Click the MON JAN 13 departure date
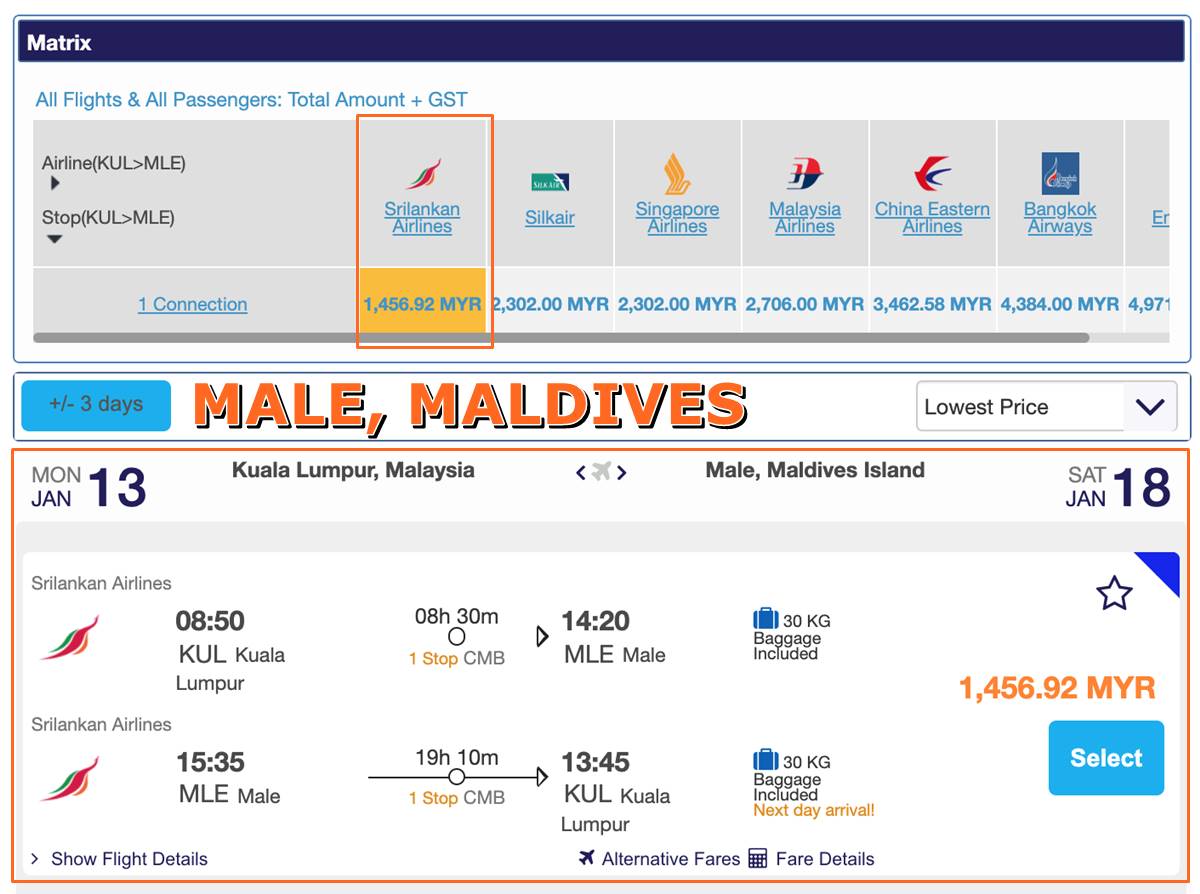Viewport: 1200px width, 894px height. pos(89,487)
